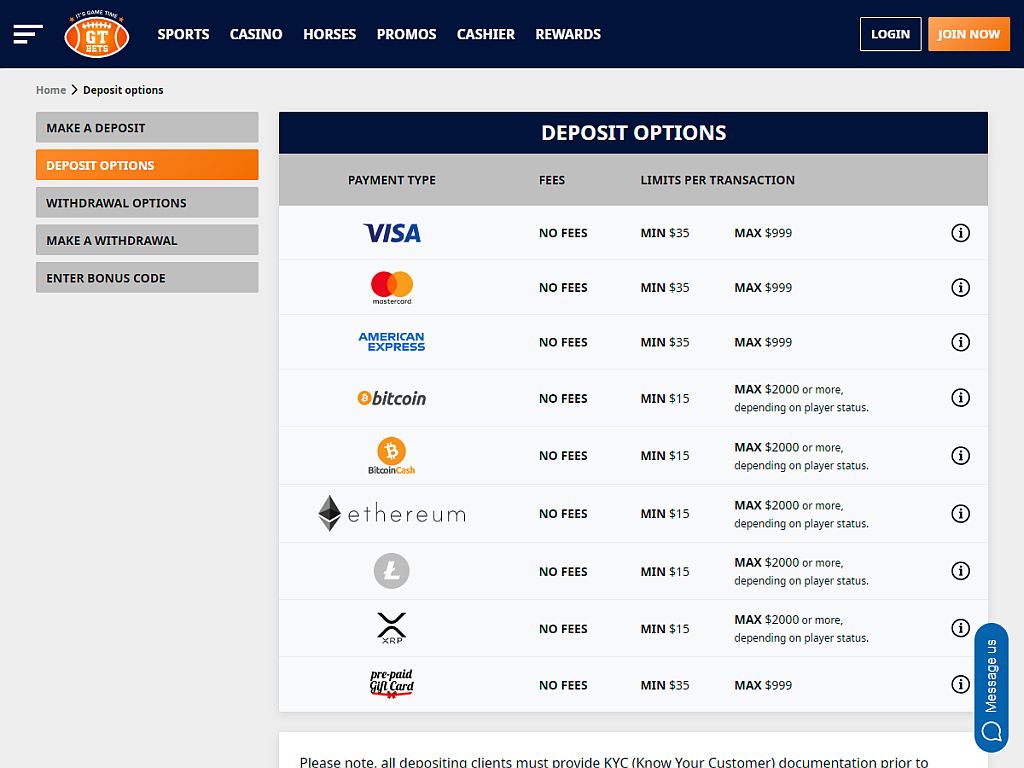The image size is (1024, 768).
Task: Navigate to Home via the breadcrumb
Action: click(51, 89)
